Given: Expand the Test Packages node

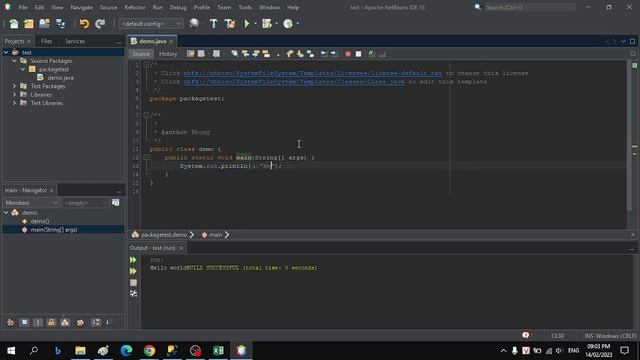Looking at the screenshot, I should (x=14, y=86).
